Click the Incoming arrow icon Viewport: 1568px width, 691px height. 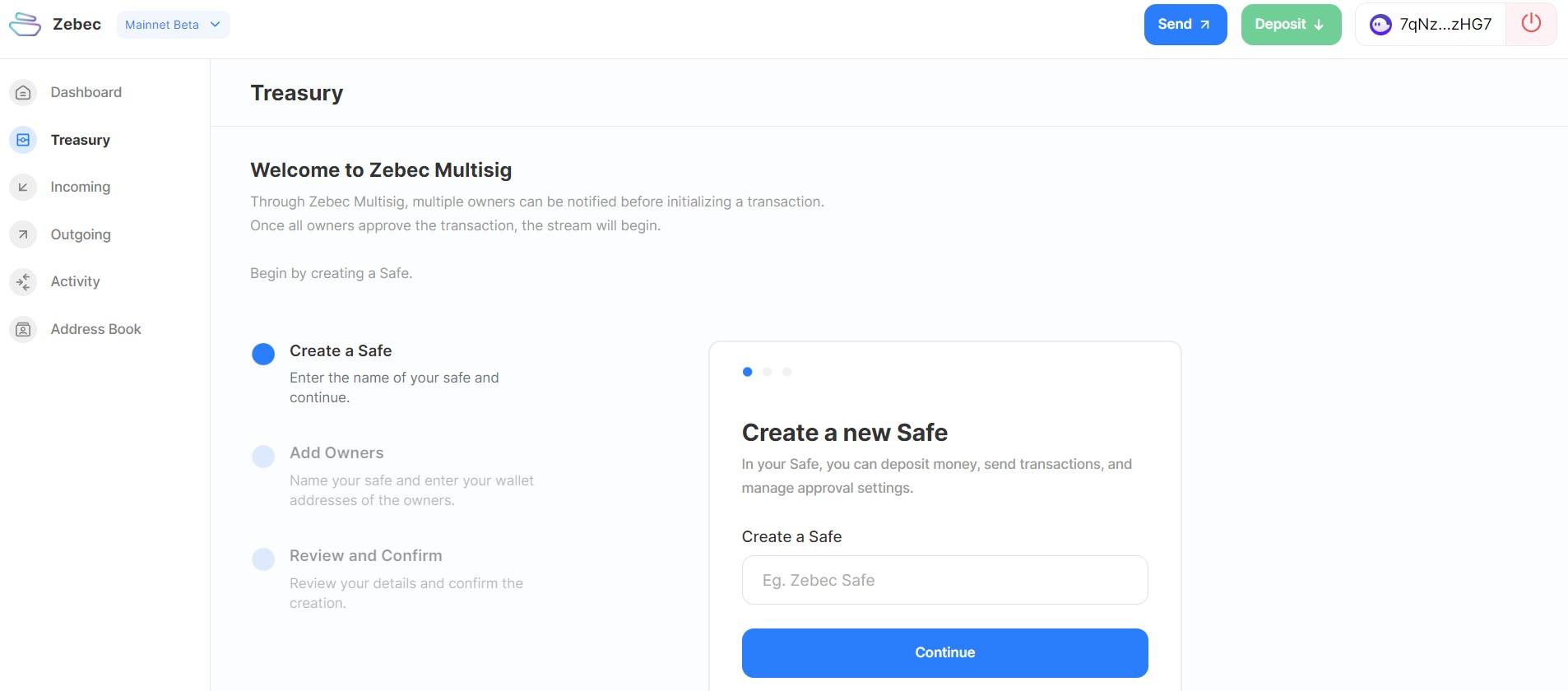(23, 188)
